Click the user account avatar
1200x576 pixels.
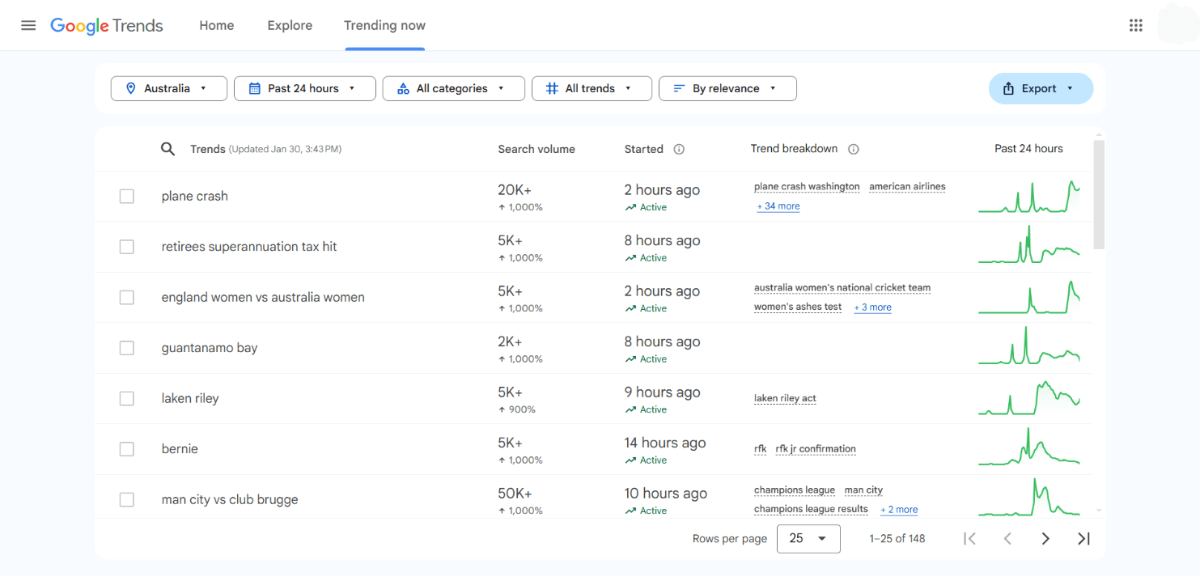(x=1177, y=25)
